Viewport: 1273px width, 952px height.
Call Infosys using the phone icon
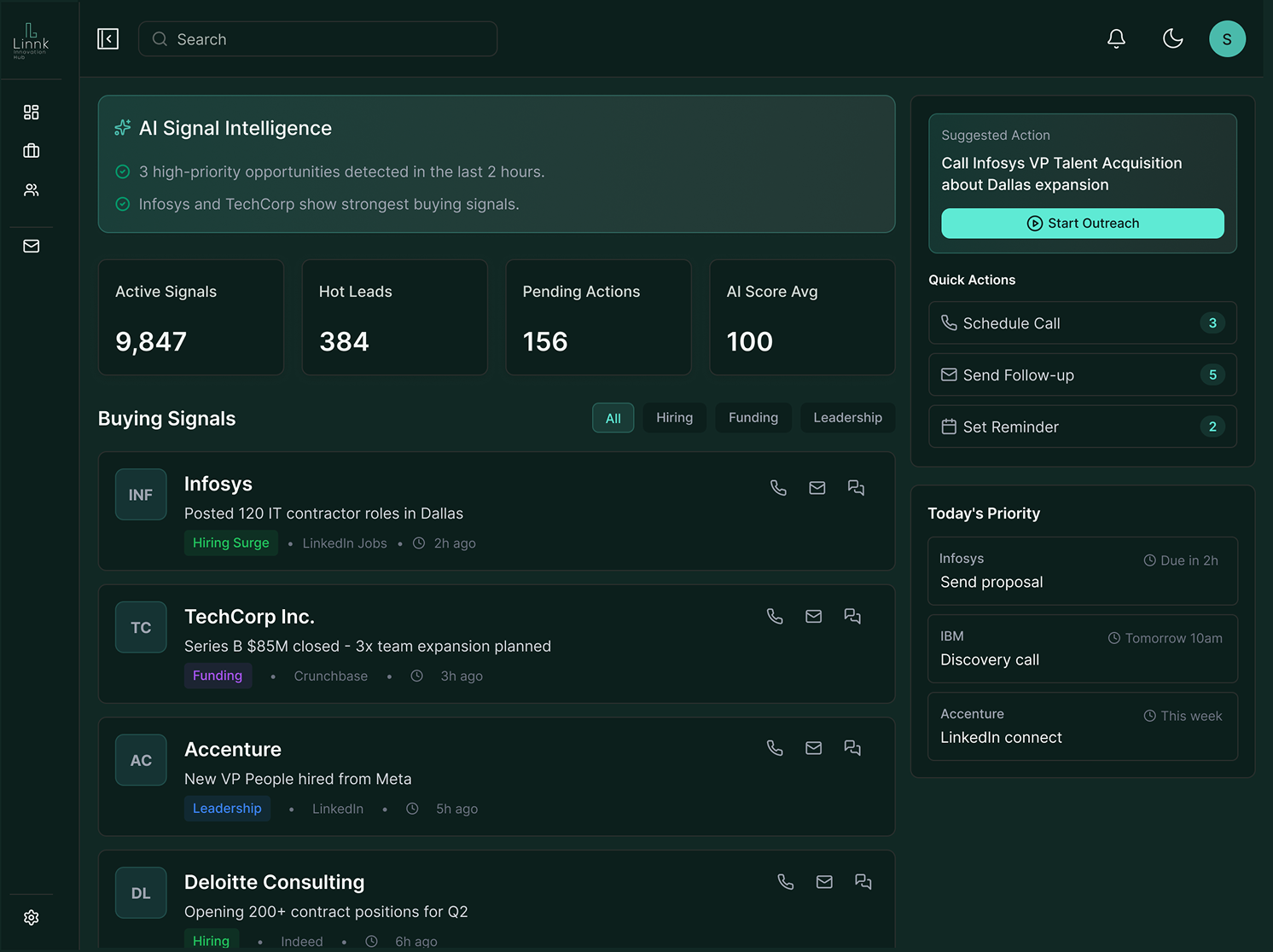click(778, 488)
